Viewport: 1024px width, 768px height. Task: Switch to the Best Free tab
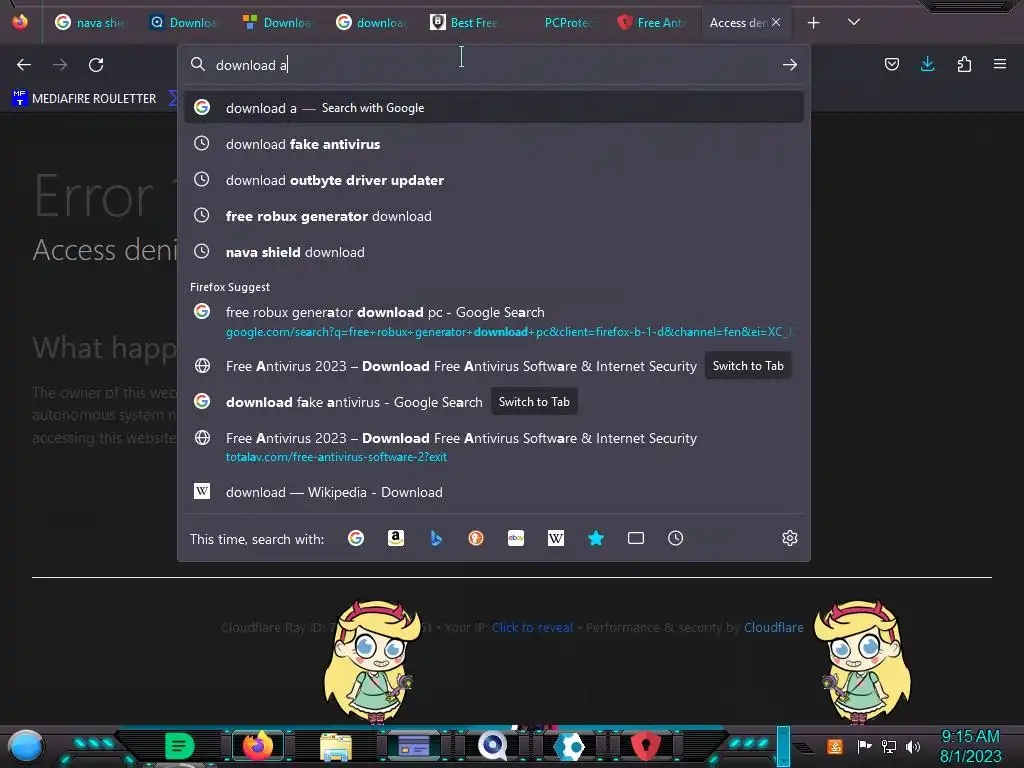tap(465, 23)
